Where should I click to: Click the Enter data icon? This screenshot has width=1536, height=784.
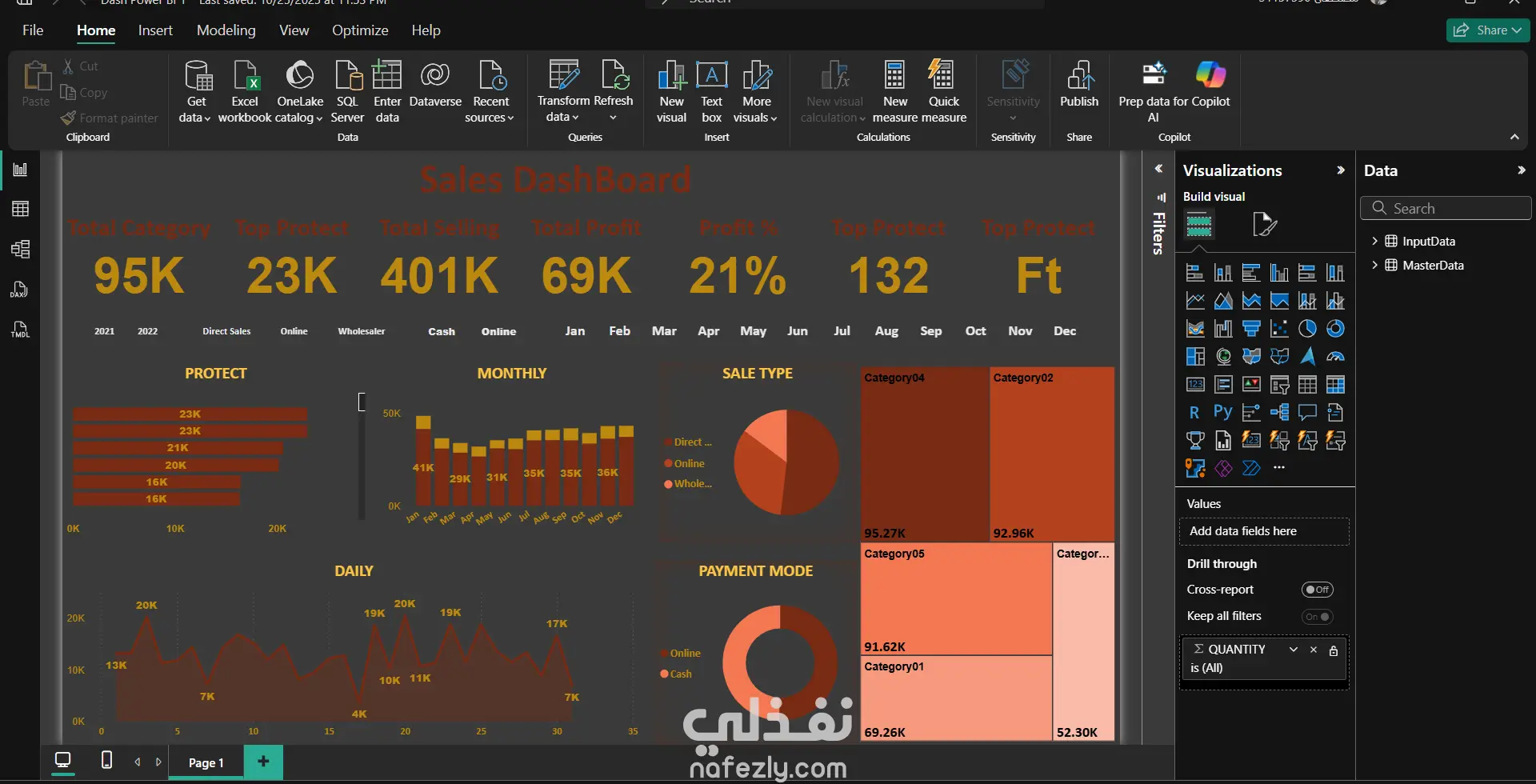[387, 75]
